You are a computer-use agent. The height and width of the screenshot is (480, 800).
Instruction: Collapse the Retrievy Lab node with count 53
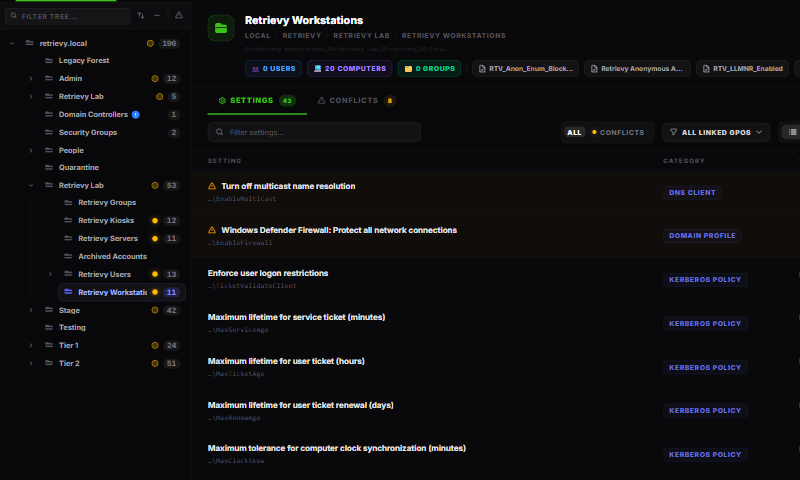[x=31, y=185]
